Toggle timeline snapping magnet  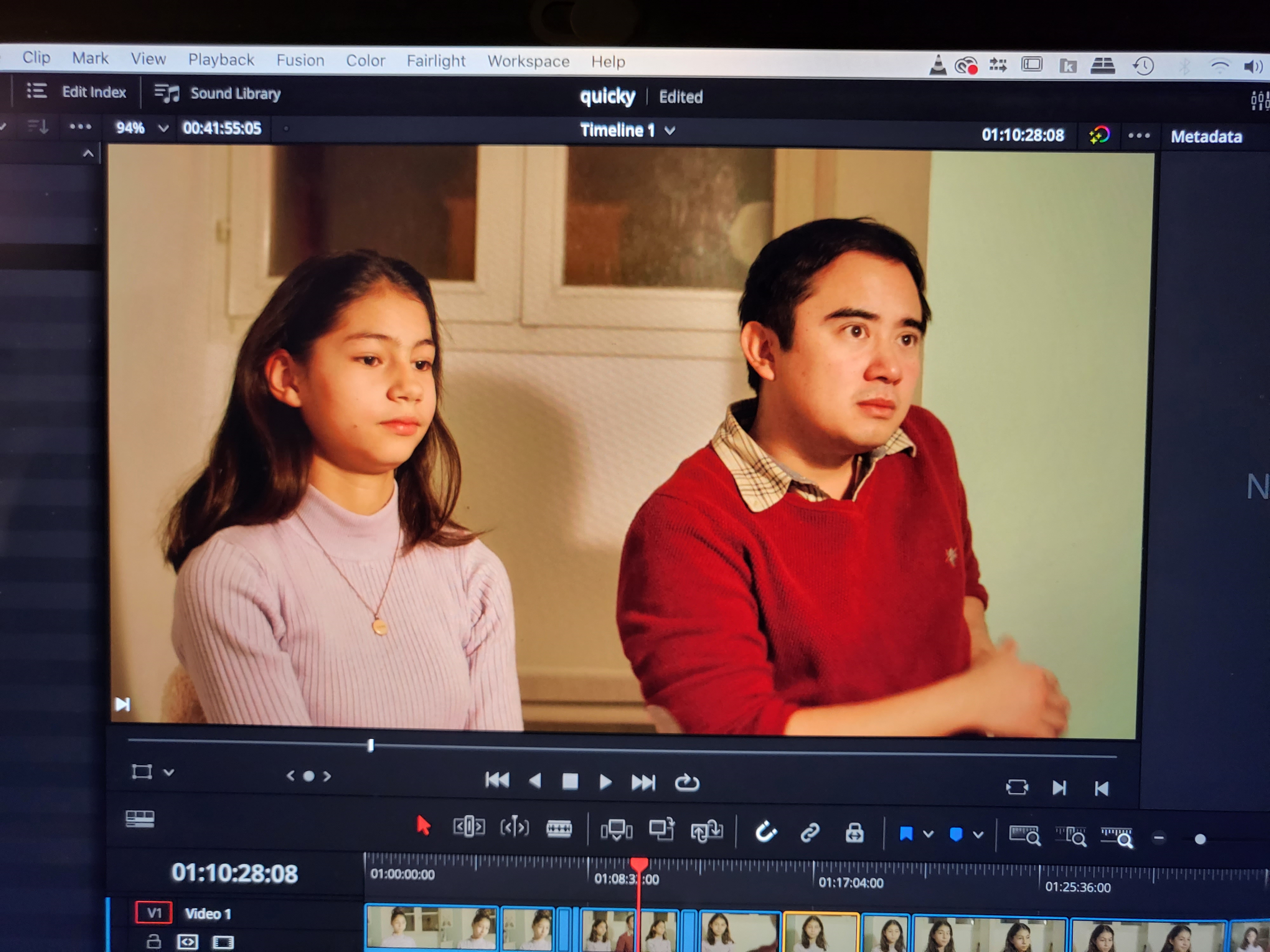pos(765,831)
